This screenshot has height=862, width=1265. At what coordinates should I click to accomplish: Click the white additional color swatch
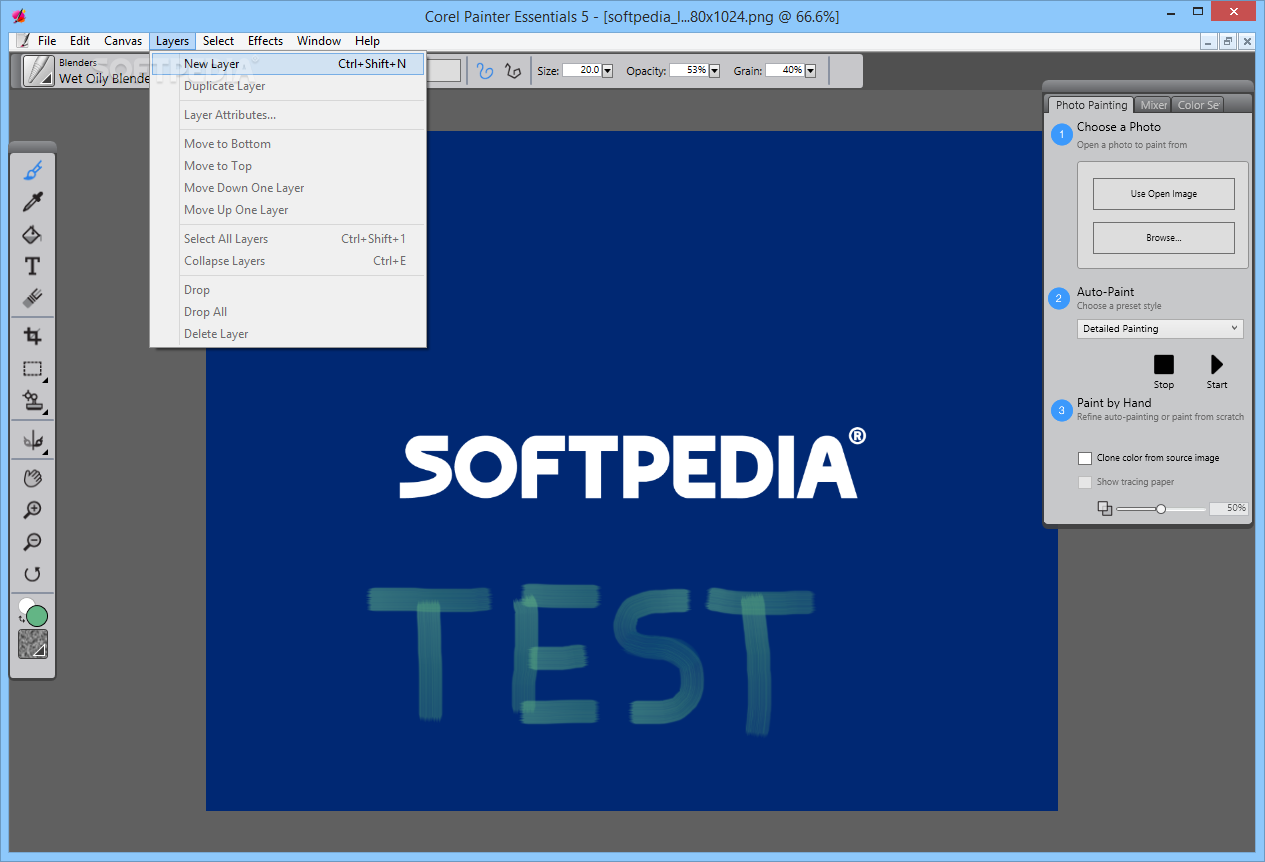point(25,605)
